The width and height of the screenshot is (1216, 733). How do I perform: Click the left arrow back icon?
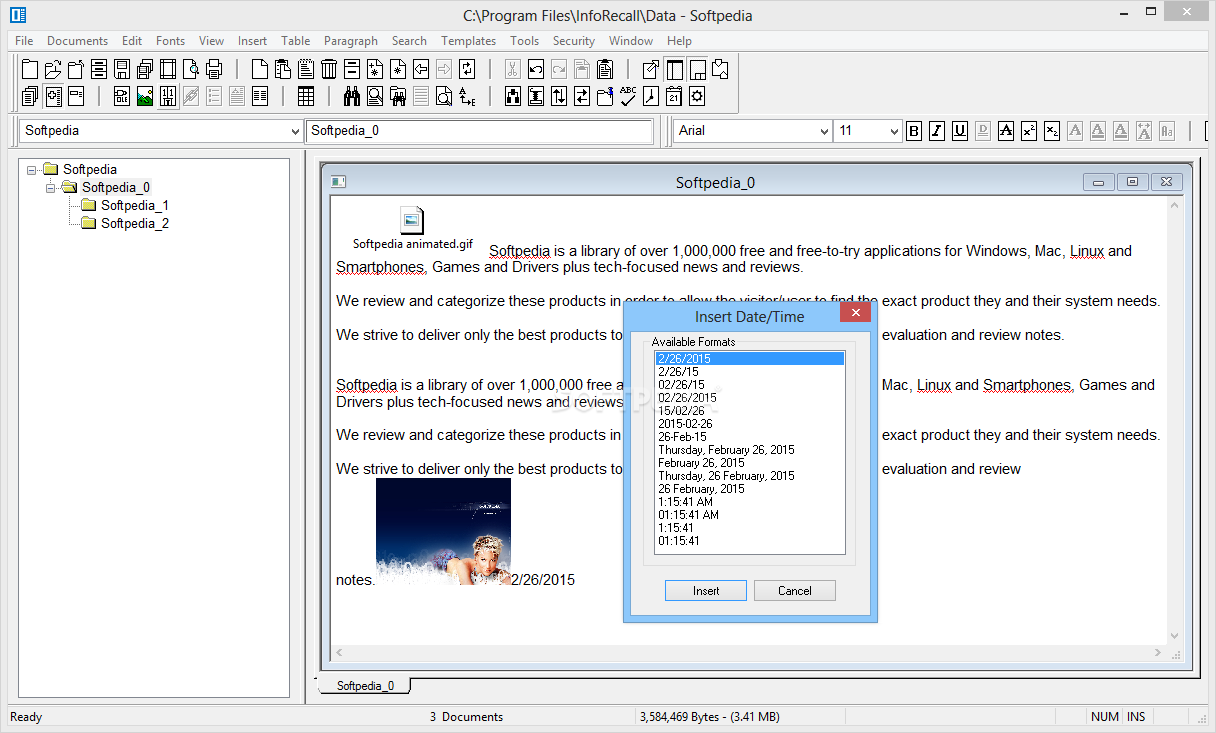click(x=421, y=69)
